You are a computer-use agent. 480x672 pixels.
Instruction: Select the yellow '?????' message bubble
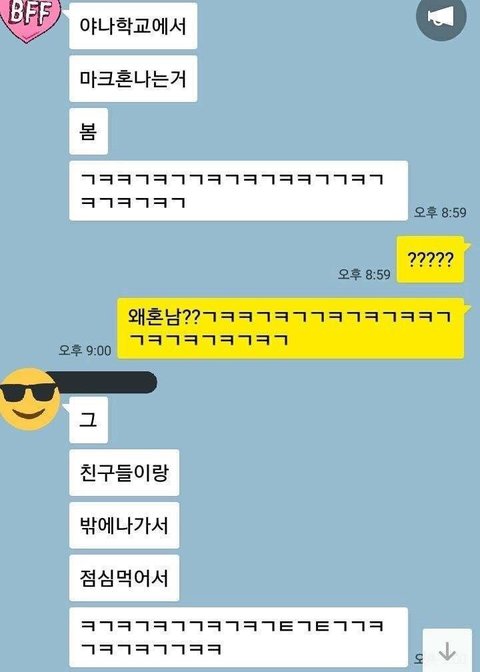coord(430,259)
